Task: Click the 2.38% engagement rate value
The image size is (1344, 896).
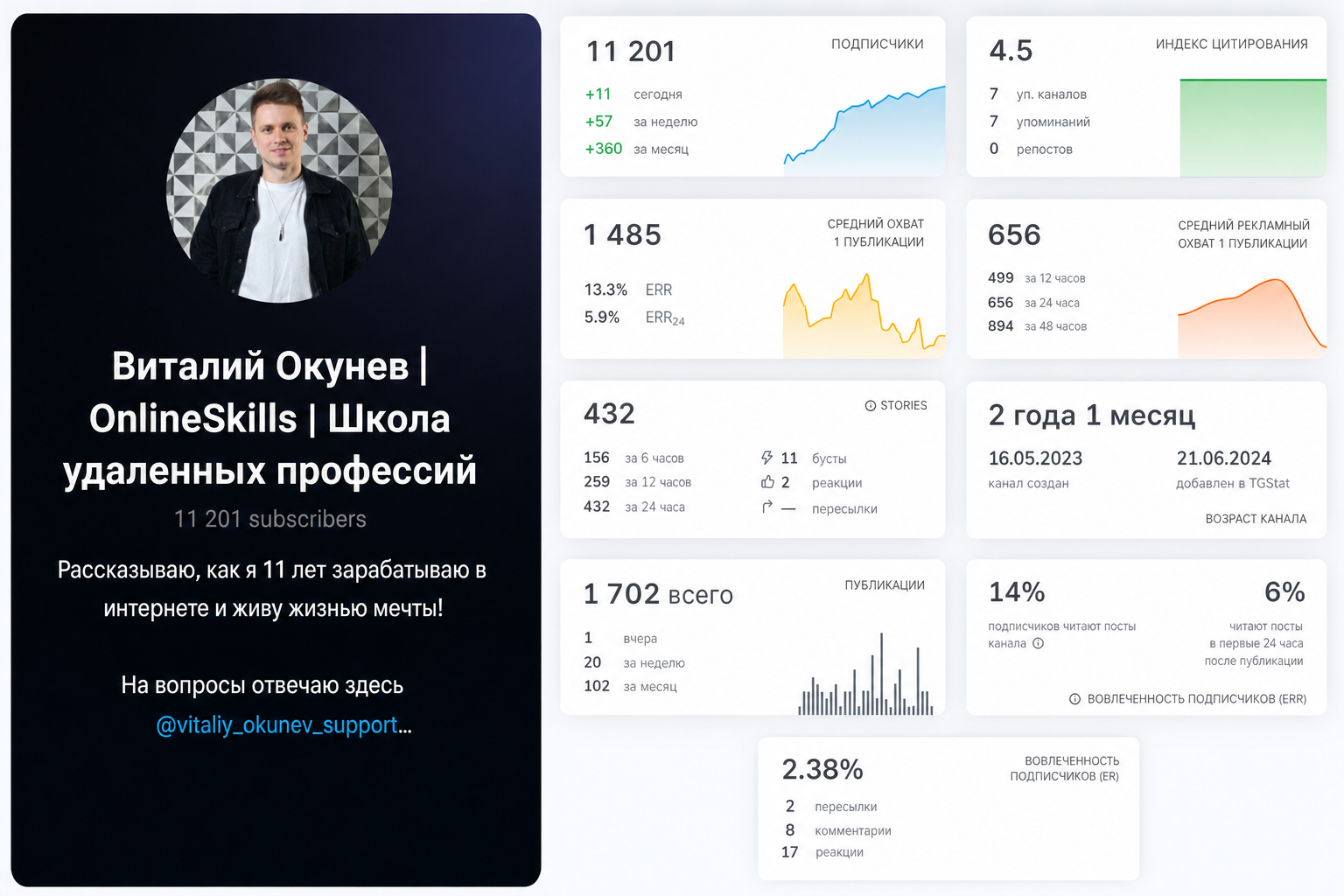Action: tap(822, 769)
